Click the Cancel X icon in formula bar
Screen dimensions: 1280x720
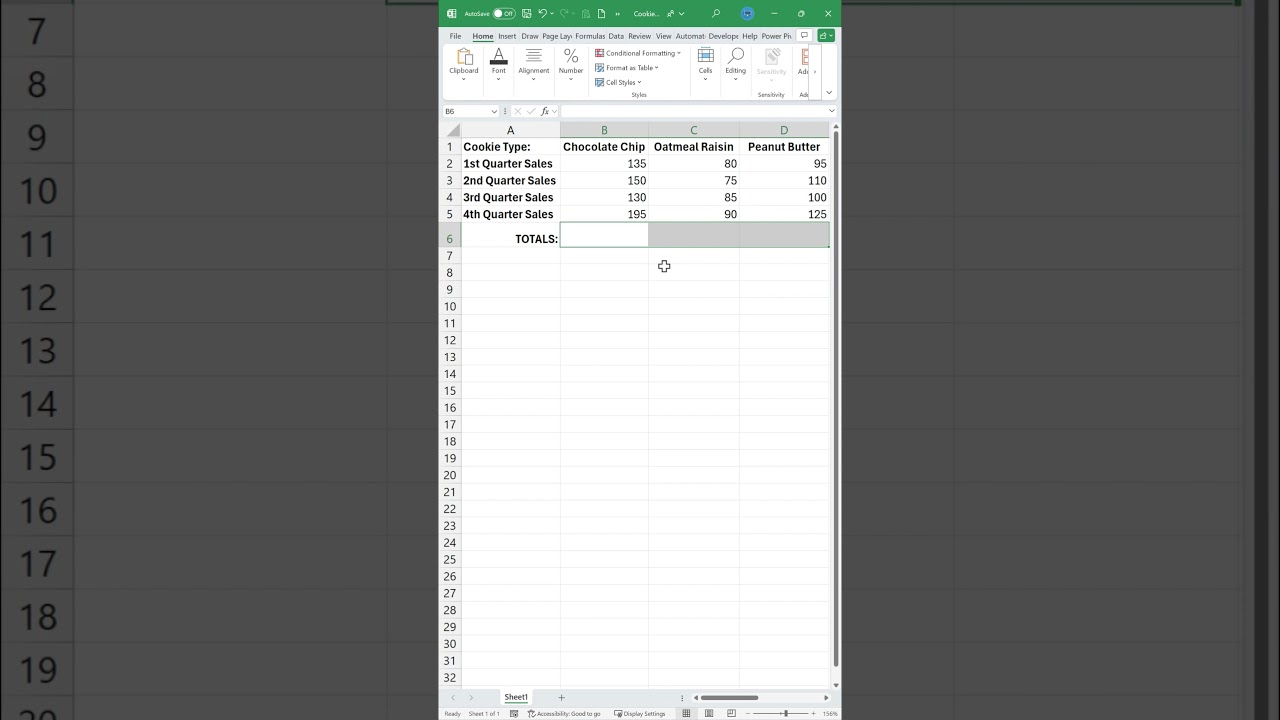[518, 111]
